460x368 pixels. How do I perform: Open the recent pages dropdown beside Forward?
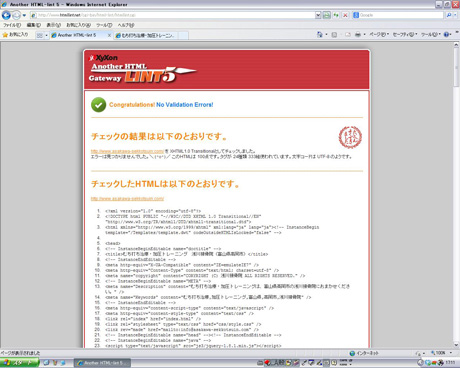[24, 15]
